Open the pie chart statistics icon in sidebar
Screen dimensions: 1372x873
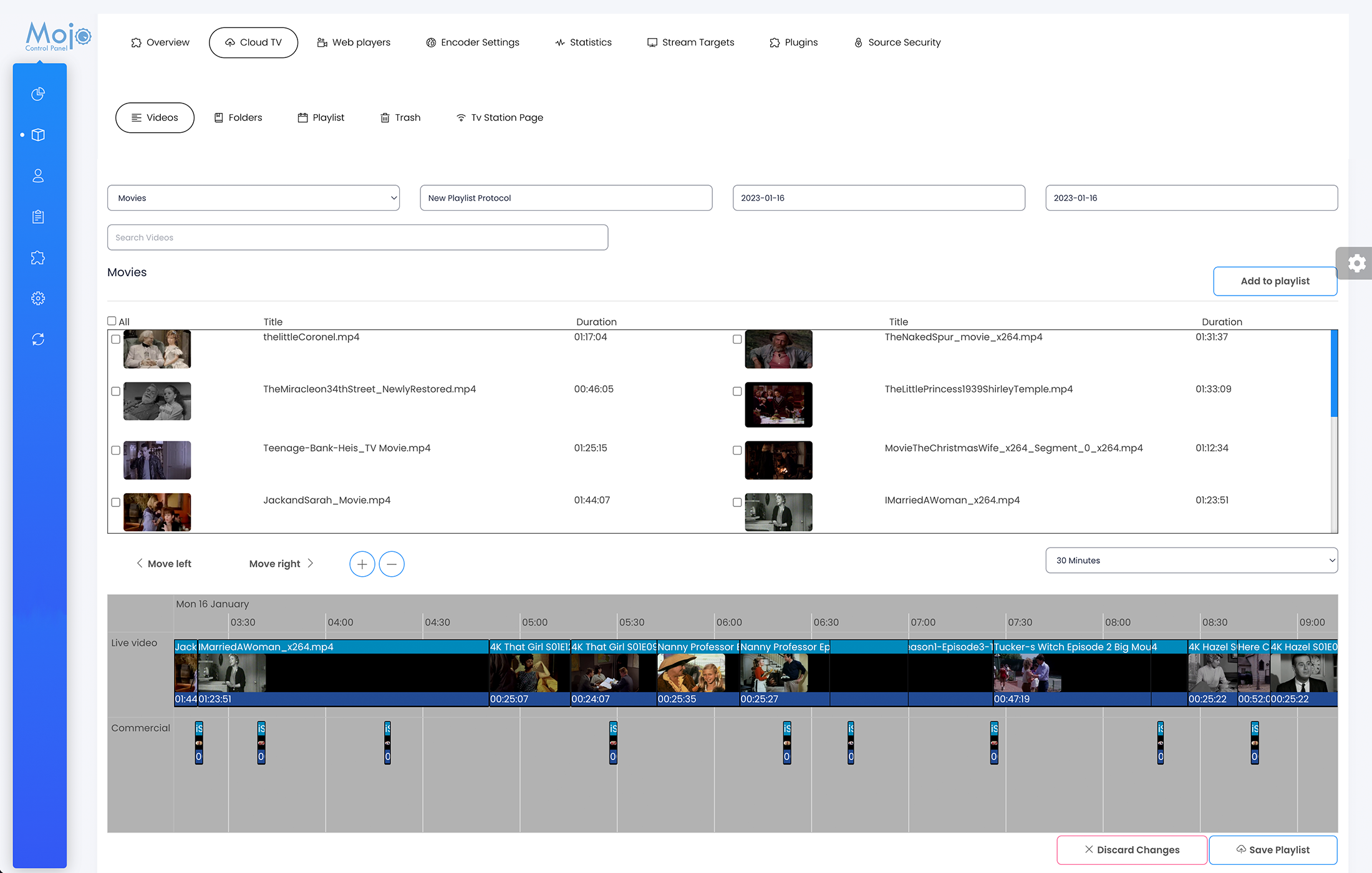coord(38,94)
